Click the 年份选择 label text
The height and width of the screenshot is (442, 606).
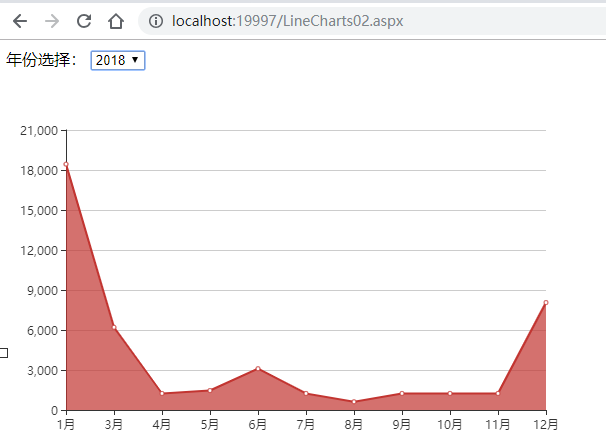(44, 60)
